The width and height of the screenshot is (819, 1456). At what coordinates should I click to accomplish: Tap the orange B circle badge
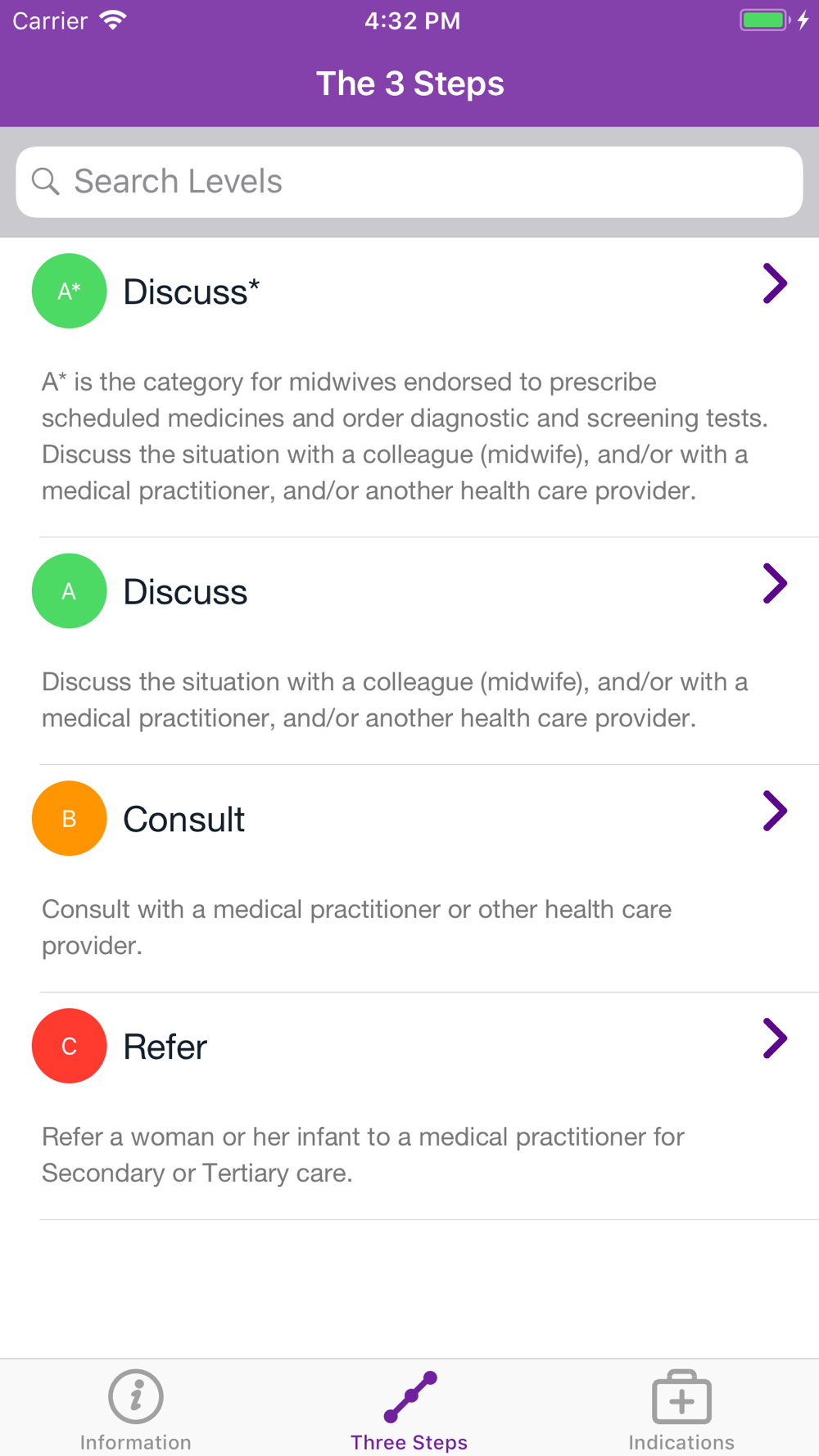tap(69, 818)
